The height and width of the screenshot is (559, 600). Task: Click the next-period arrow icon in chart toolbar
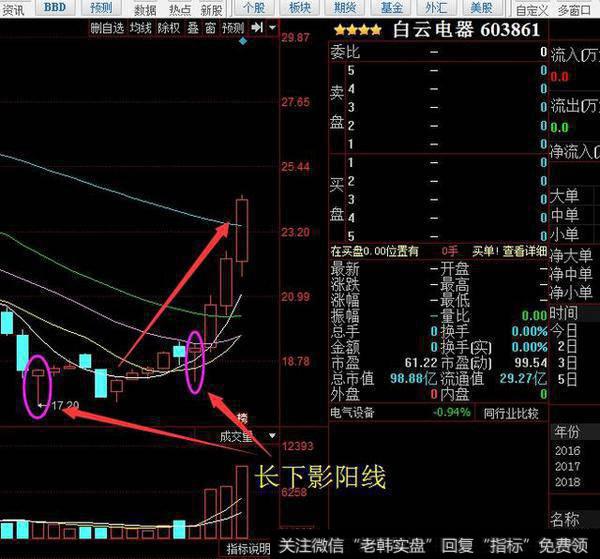coord(259,28)
